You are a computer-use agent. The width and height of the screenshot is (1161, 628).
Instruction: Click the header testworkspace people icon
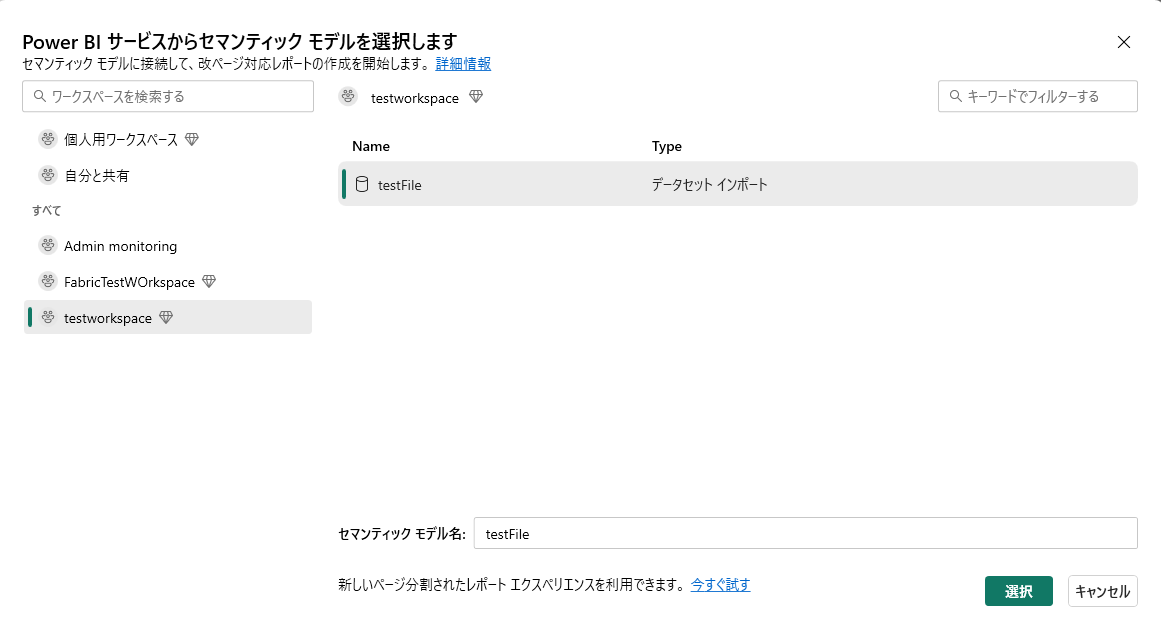click(x=348, y=97)
